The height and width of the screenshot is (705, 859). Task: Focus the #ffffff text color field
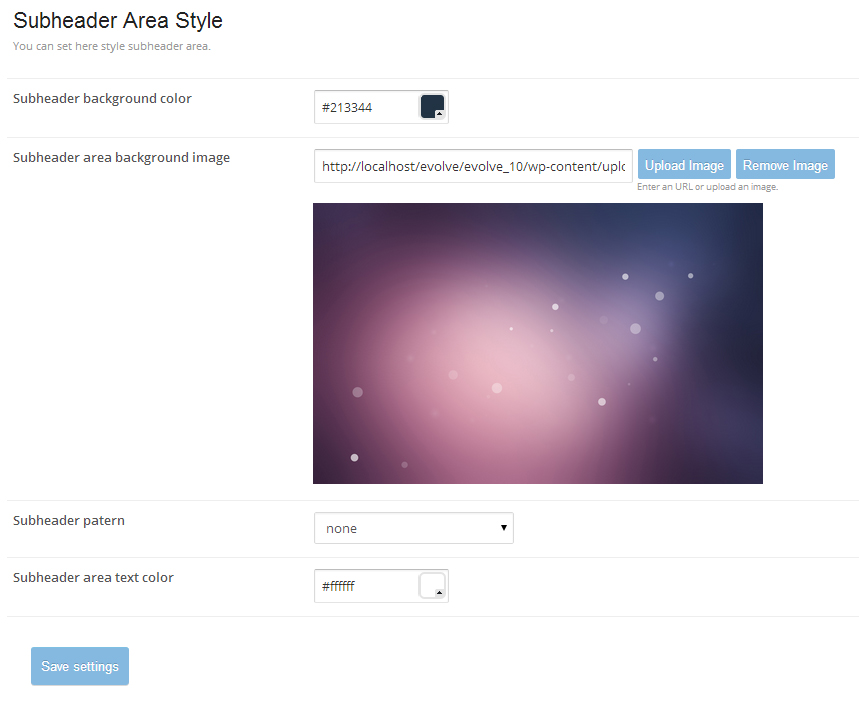pos(366,586)
